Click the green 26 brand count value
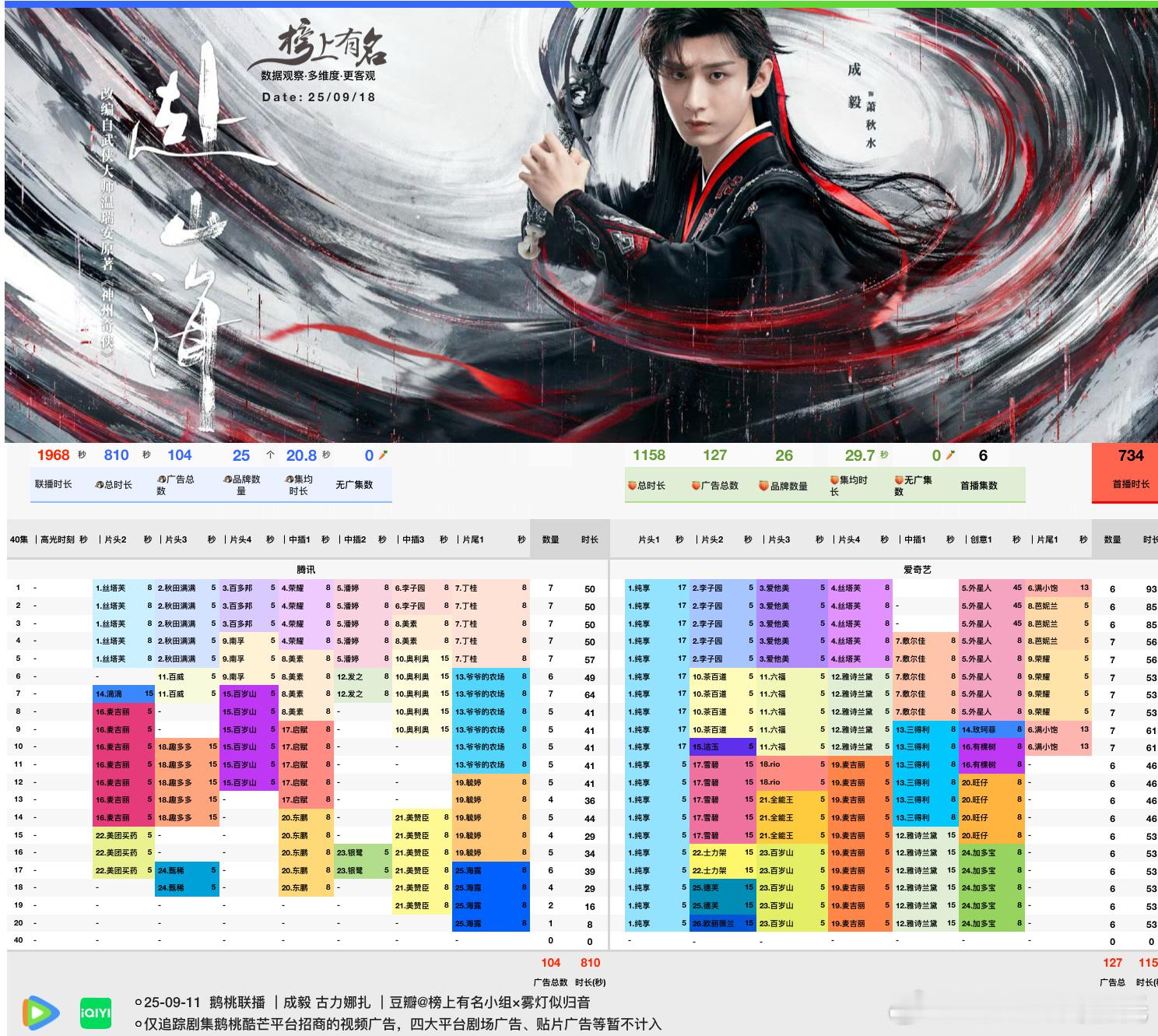 coord(784,455)
